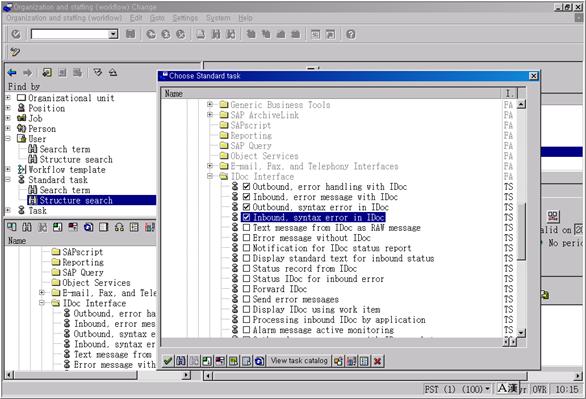
Task: Select Task node in Find by tree
Action: point(38,210)
